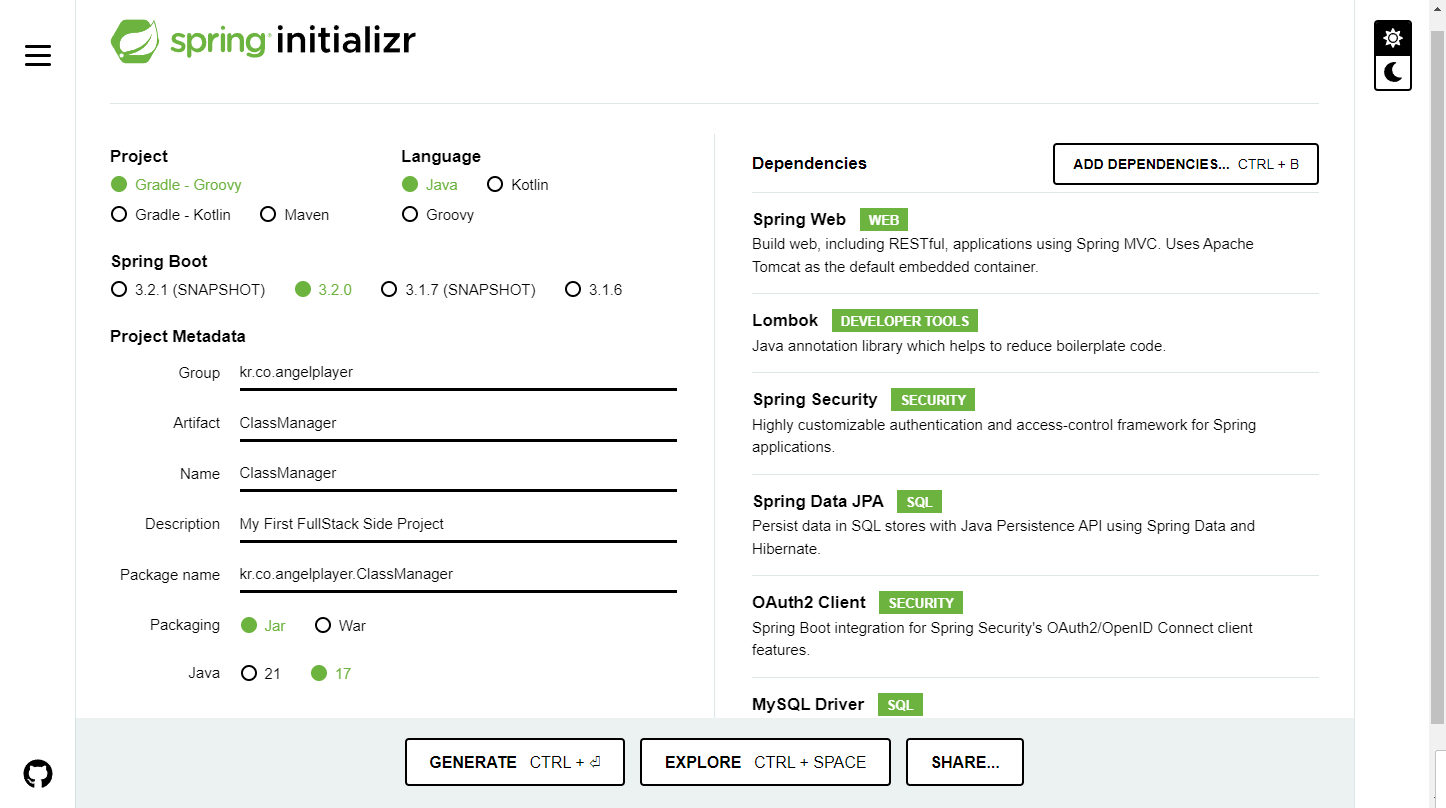
Task: Choose Spring Boot 3.1.7 (SNAPSHOT)
Action: [458, 290]
